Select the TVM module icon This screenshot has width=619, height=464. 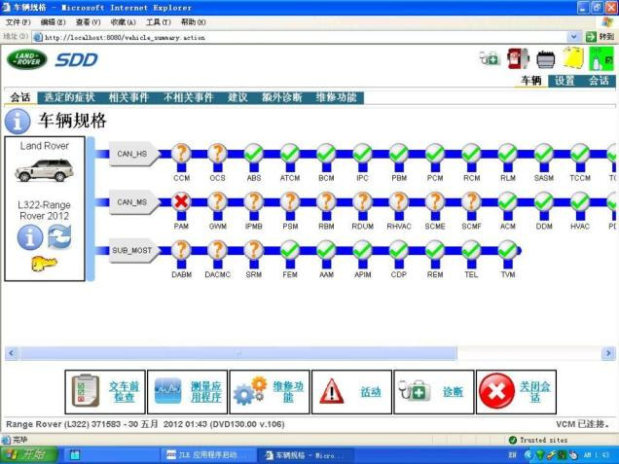coord(508,250)
